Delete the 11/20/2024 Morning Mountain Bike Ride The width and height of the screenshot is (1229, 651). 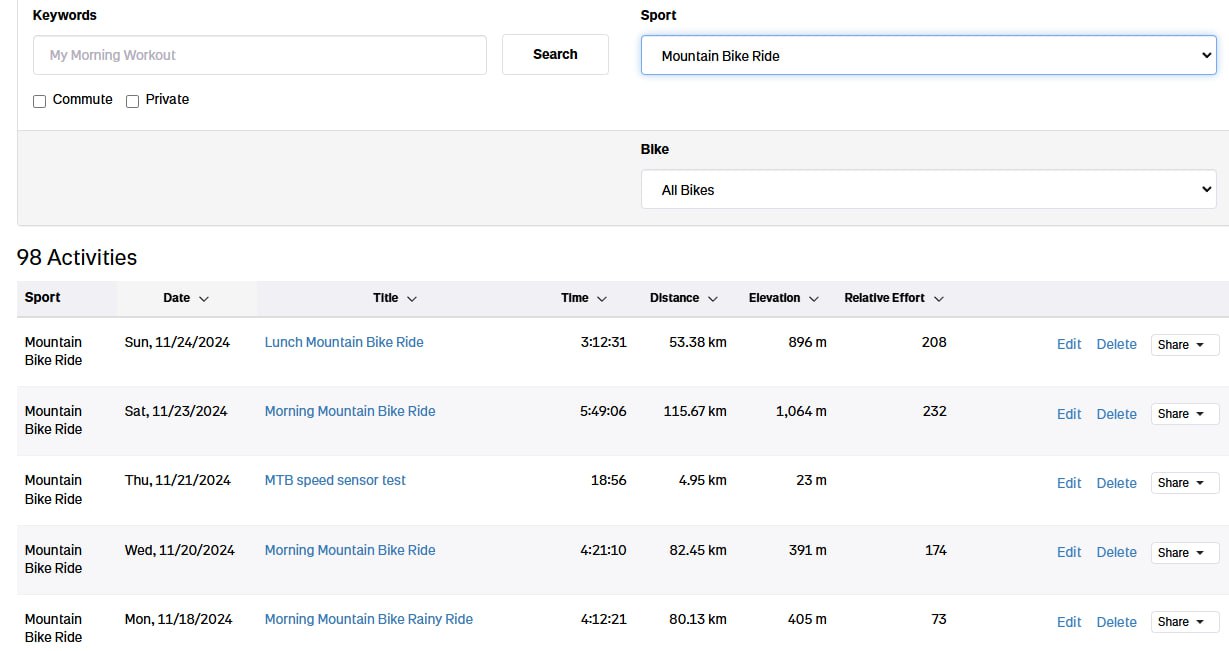tap(1116, 552)
